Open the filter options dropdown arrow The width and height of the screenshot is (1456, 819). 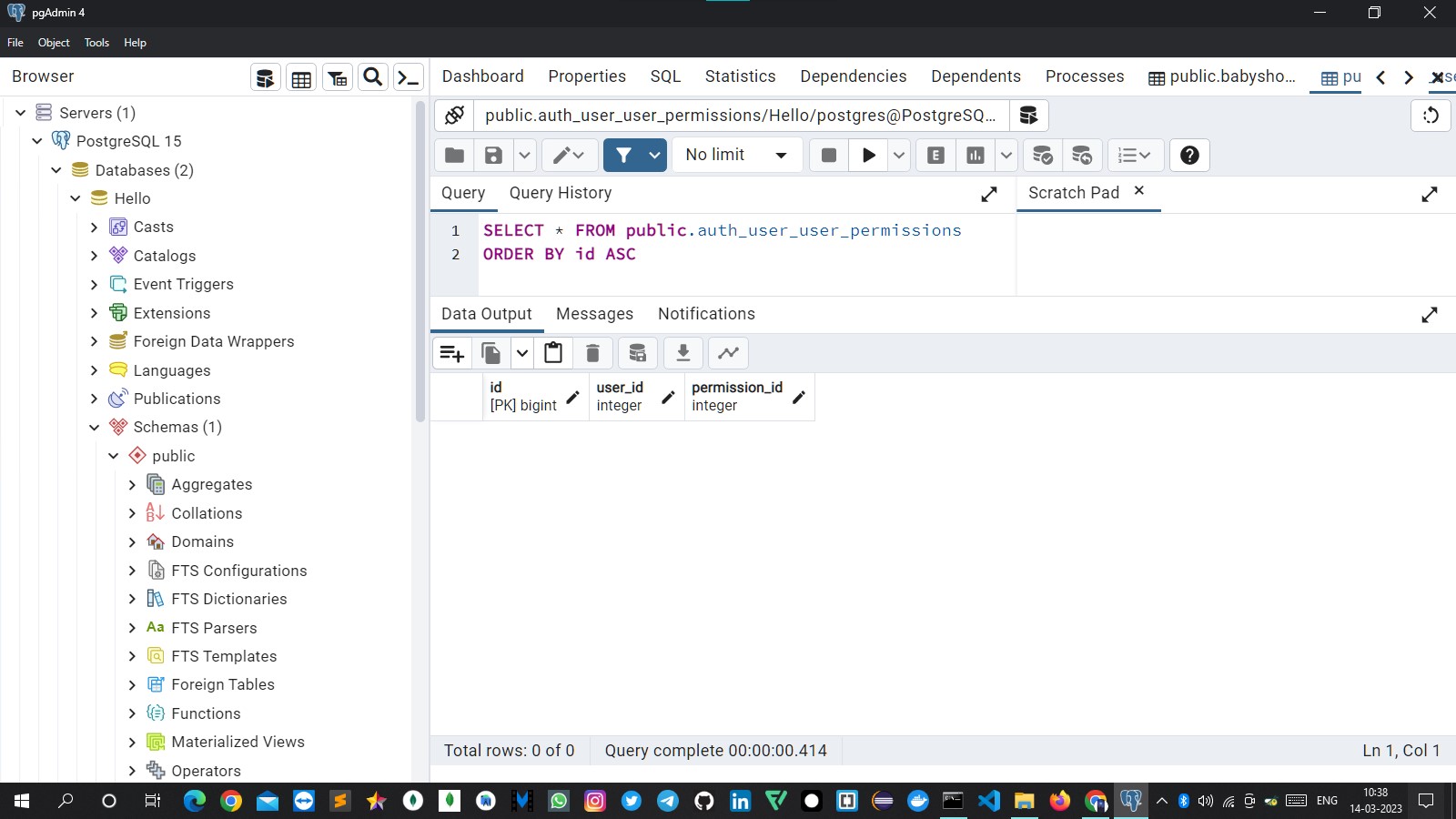pyautogui.click(x=654, y=155)
